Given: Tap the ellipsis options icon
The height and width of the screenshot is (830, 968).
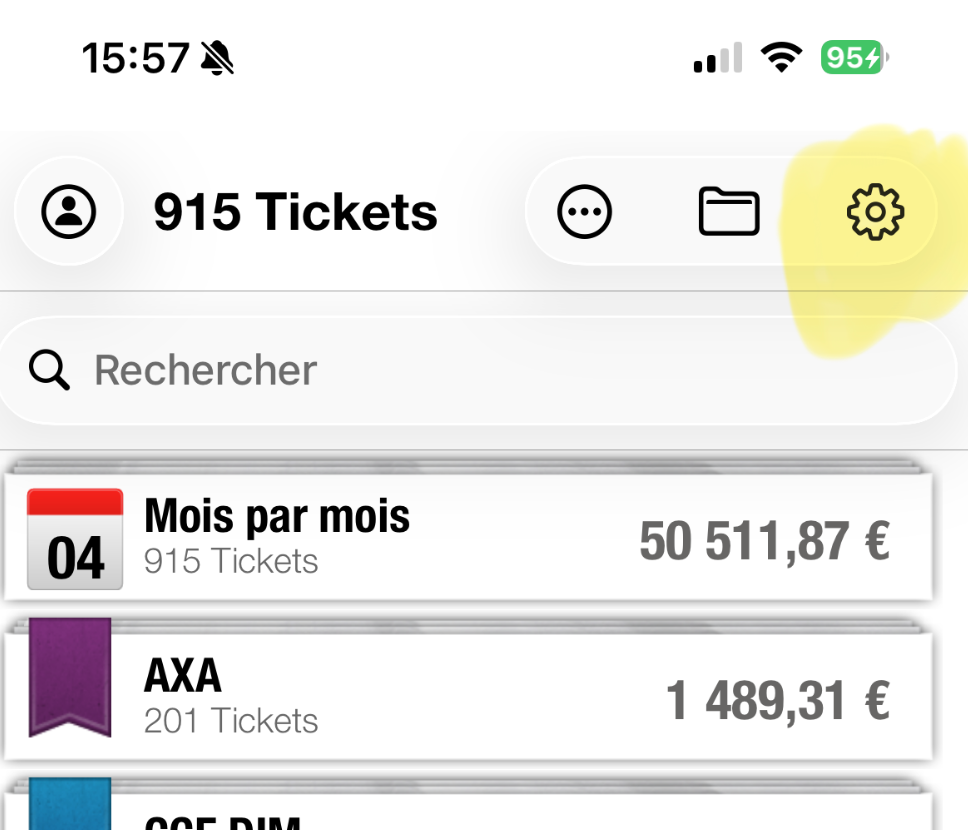Looking at the screenshot, I should coord(585,211).
